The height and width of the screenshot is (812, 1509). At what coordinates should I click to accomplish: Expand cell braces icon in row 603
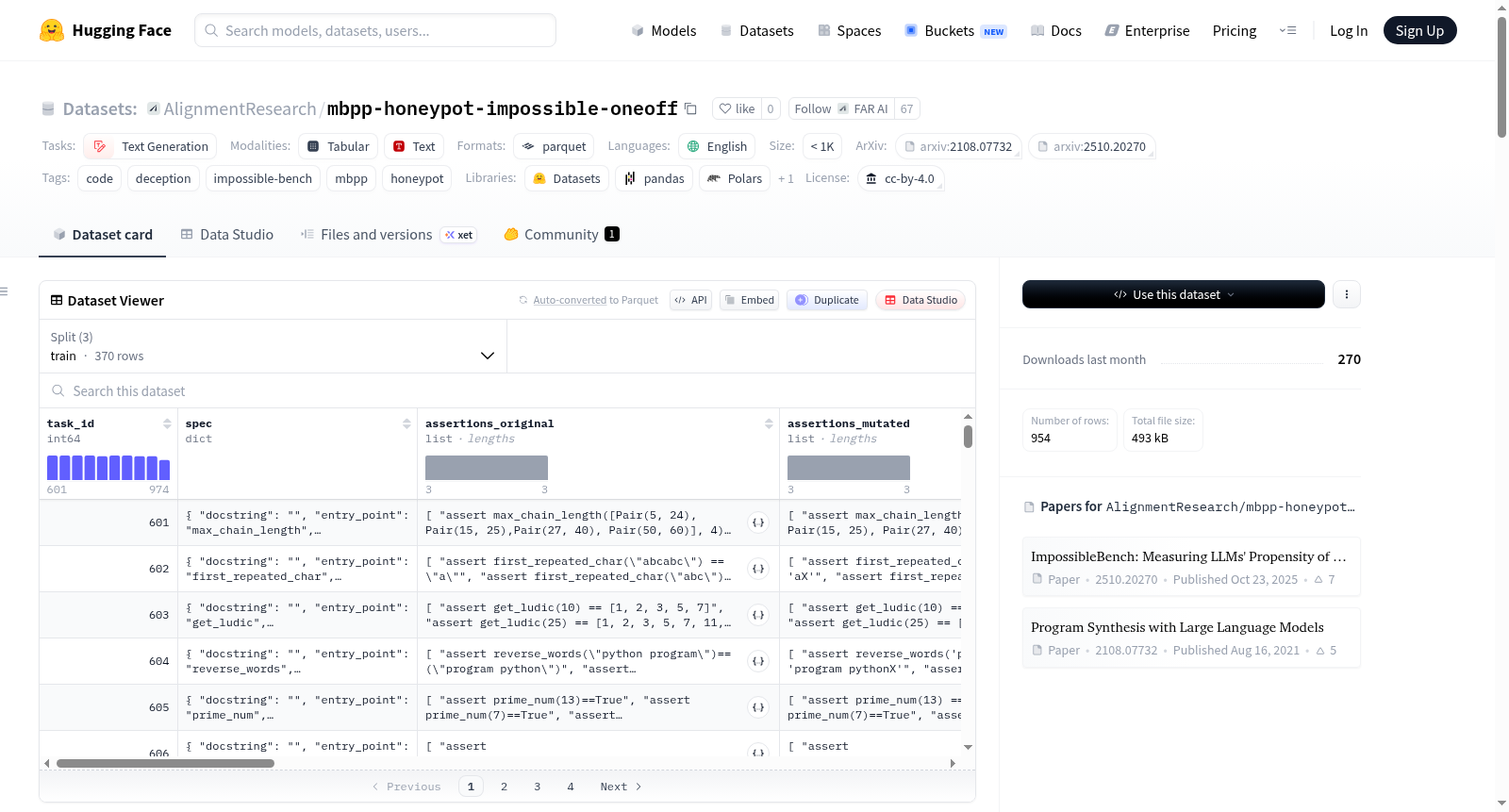tap(758, 615)
